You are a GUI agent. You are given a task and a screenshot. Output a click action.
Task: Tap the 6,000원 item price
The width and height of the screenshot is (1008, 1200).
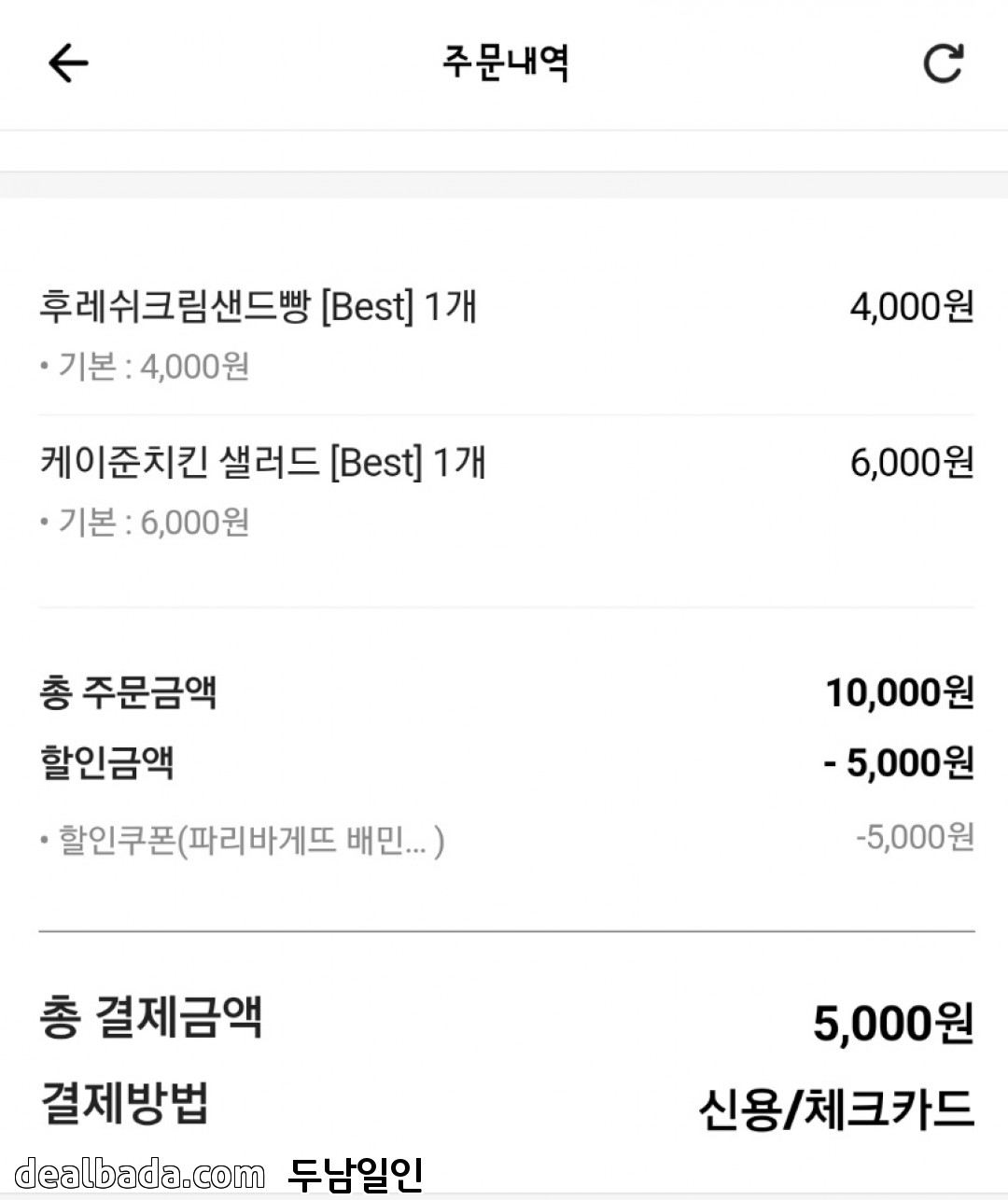[911, 463]
